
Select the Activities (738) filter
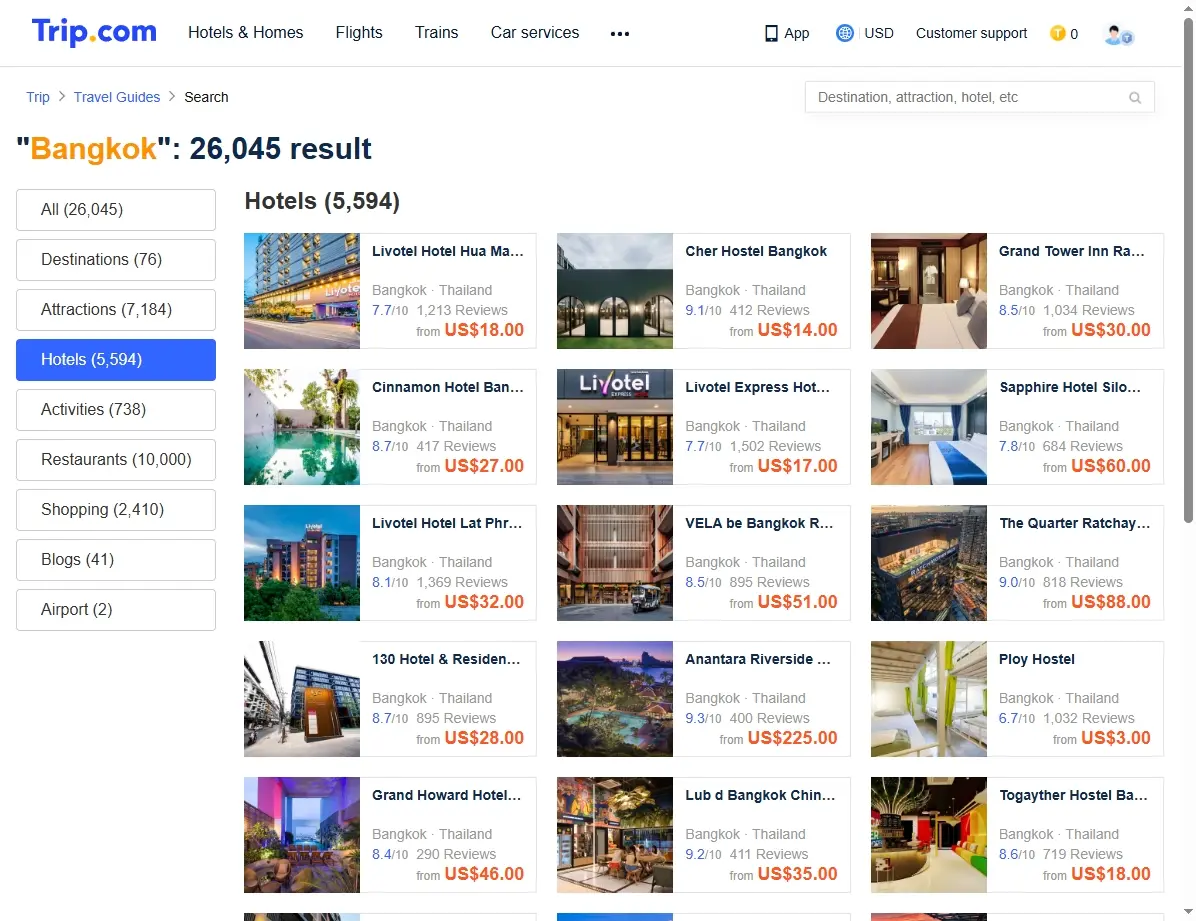(116, 410)
